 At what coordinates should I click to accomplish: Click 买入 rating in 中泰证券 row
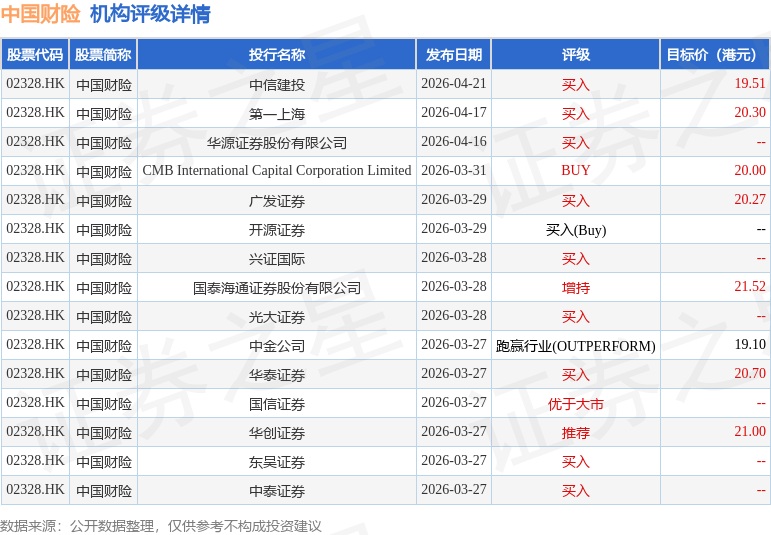coord(576,491)
